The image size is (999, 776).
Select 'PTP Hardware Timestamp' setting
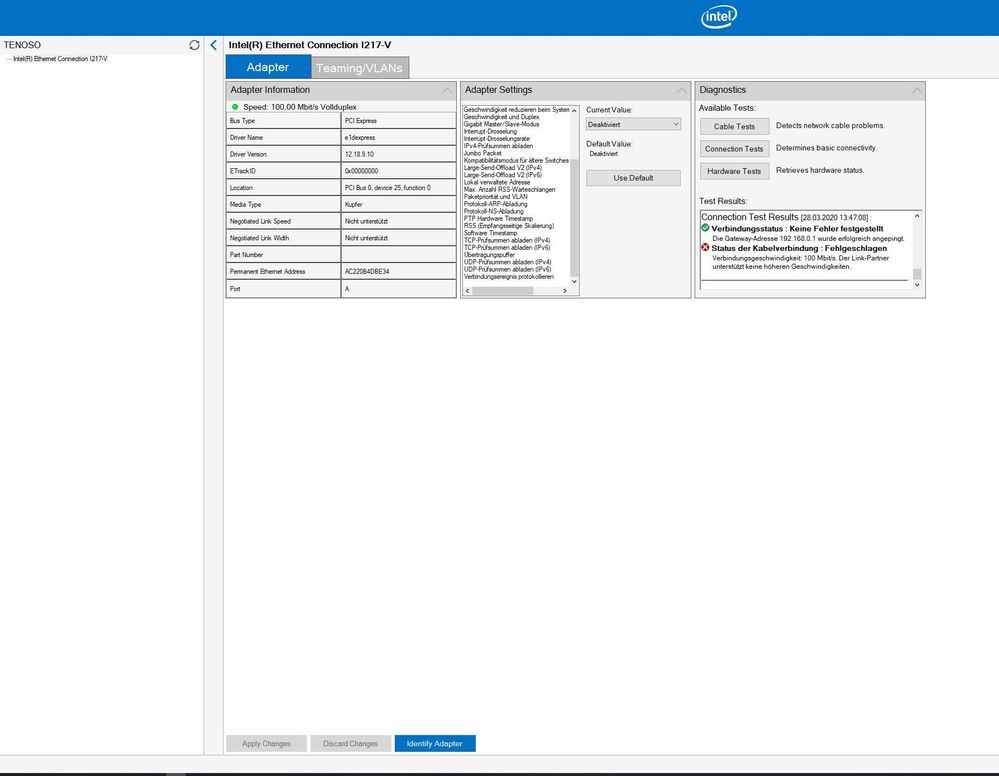[x=498, y=219]
